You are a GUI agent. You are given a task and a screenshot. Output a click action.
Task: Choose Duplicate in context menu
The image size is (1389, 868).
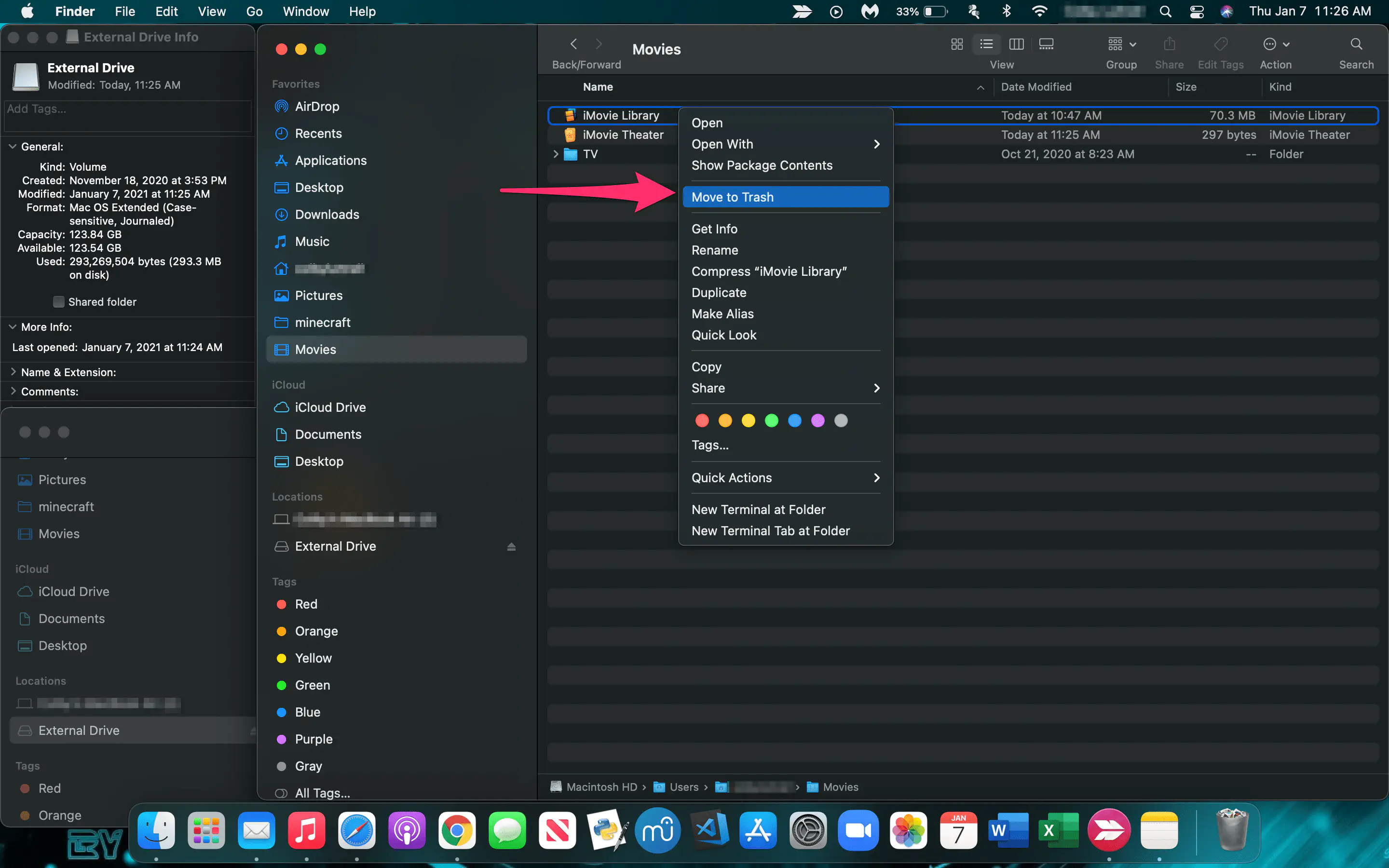coord(786,292)
